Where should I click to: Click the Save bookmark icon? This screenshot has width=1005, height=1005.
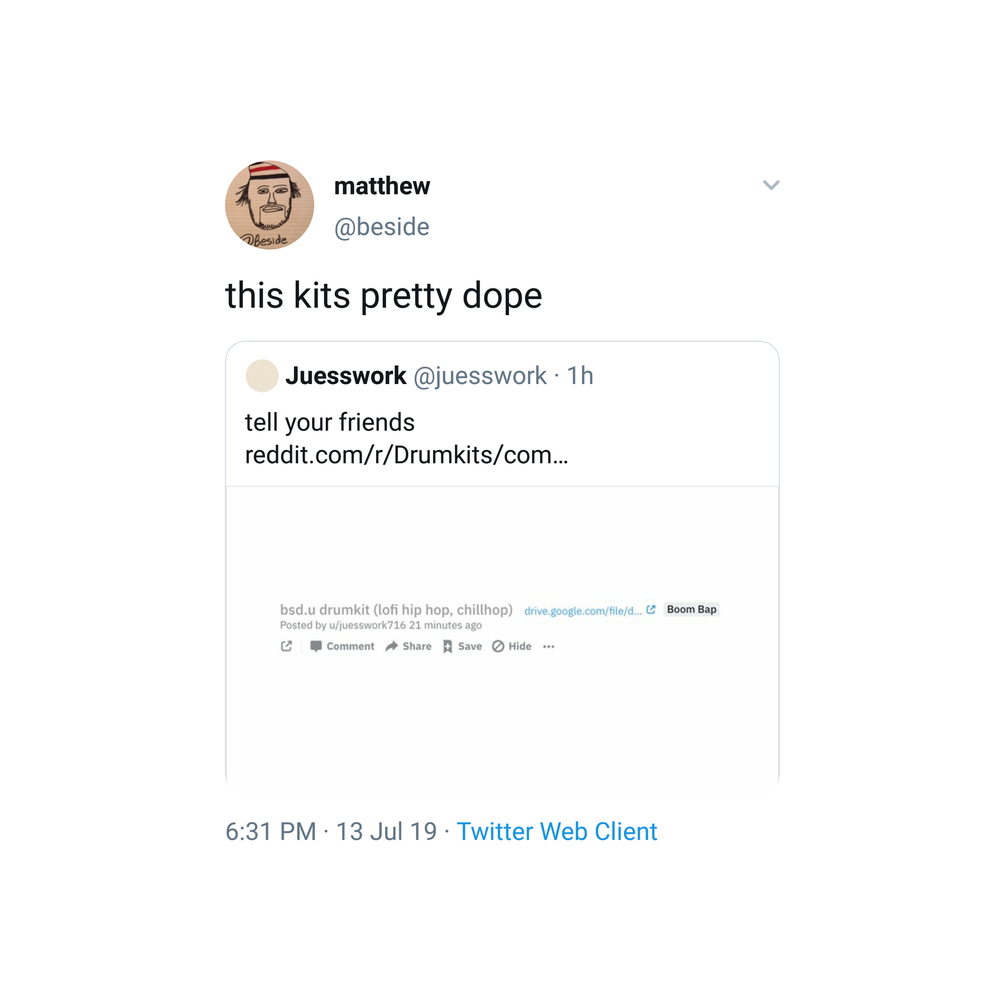[447, 646]
